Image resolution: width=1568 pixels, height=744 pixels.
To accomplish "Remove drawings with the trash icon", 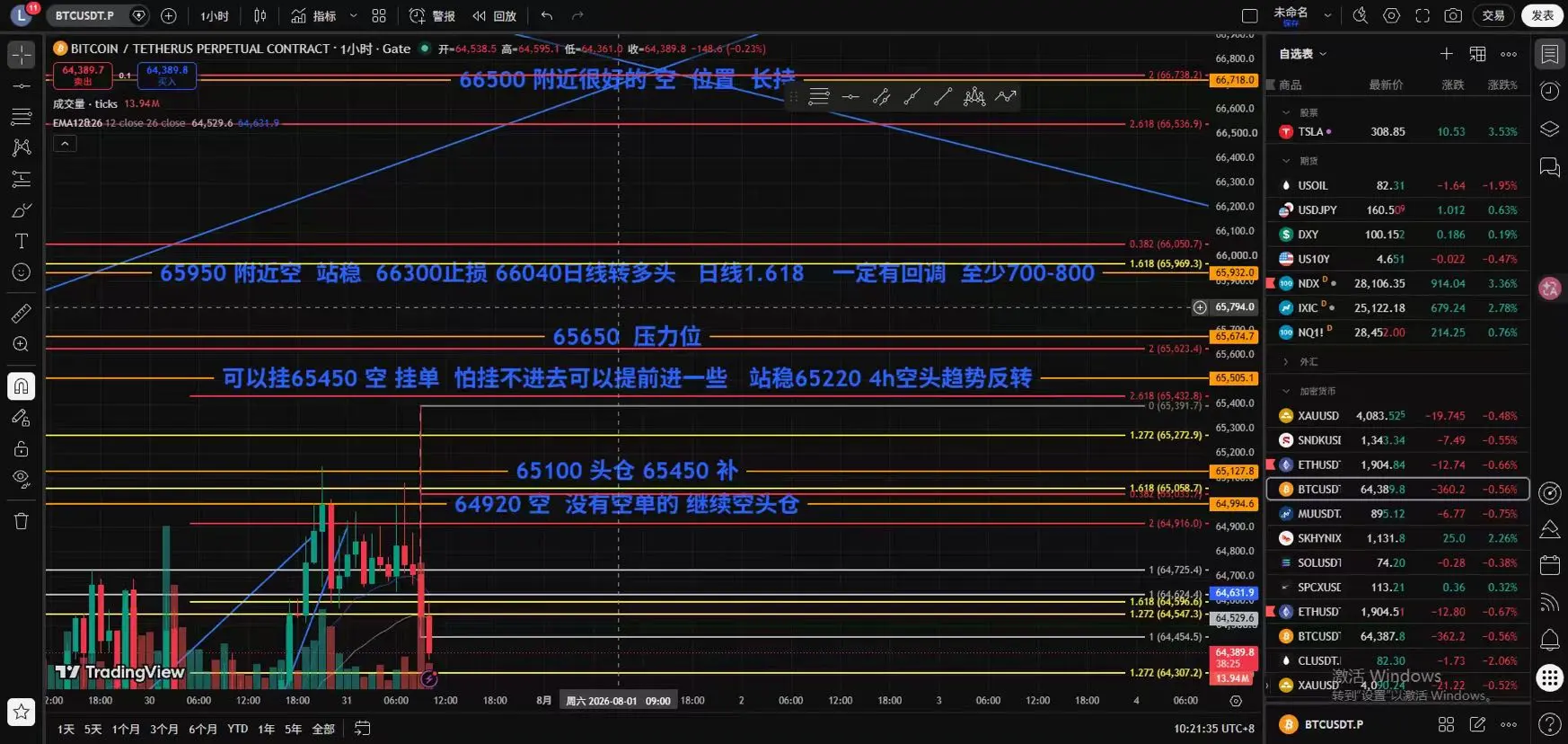I will pyautogui.click(x=22, y=521).
